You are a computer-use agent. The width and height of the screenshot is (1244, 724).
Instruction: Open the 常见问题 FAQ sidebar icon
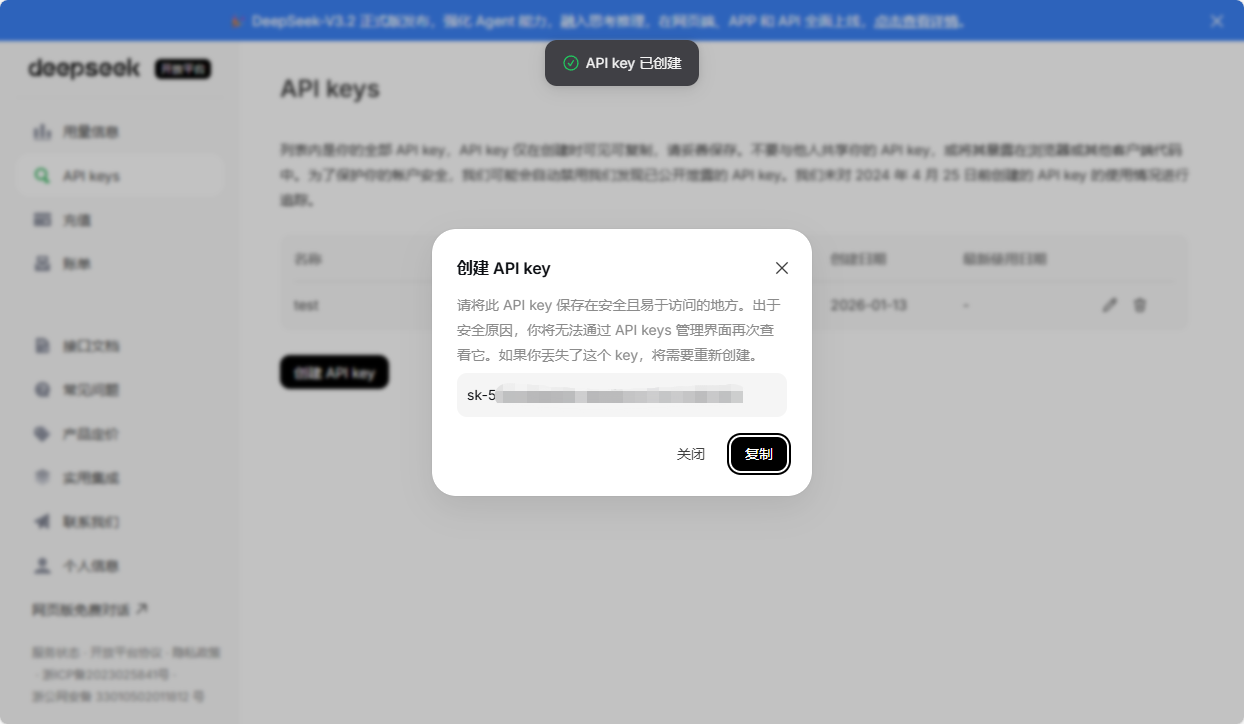[x=42, y=389]
